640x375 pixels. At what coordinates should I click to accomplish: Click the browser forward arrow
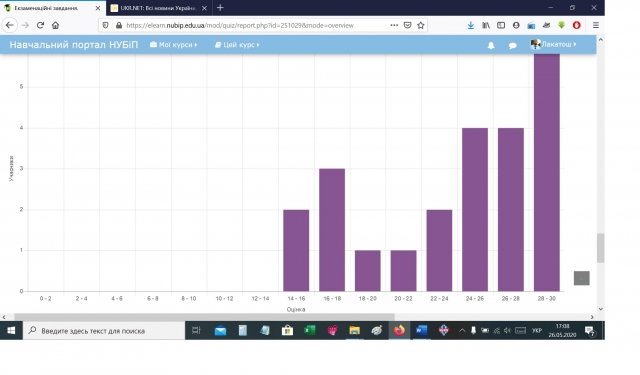(25, 25)
